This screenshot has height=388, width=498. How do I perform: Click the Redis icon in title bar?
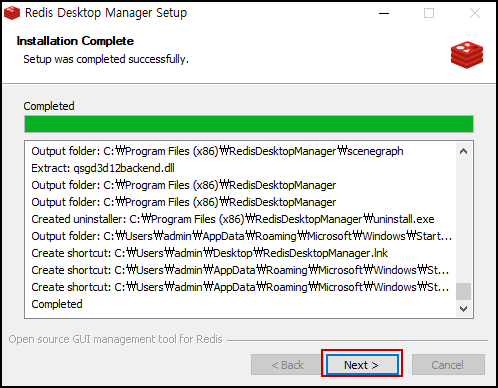12,13
